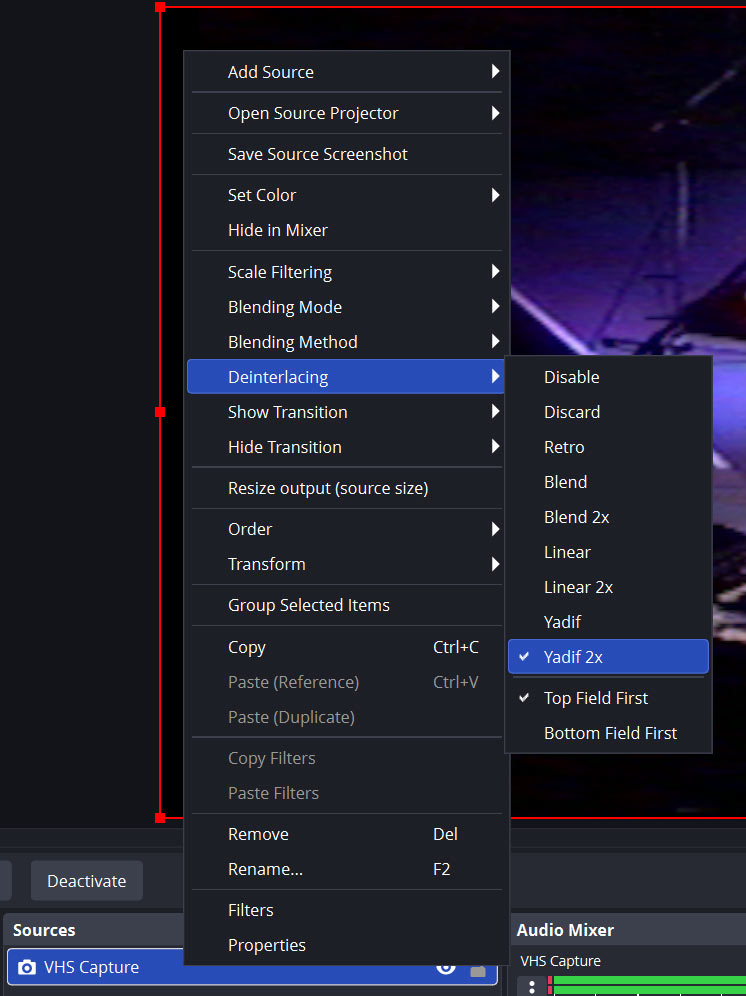Open the Audio Mixer three-dot options menu
Screen dimensions: 746x996
pyautogui.click(x=532, y=987)
